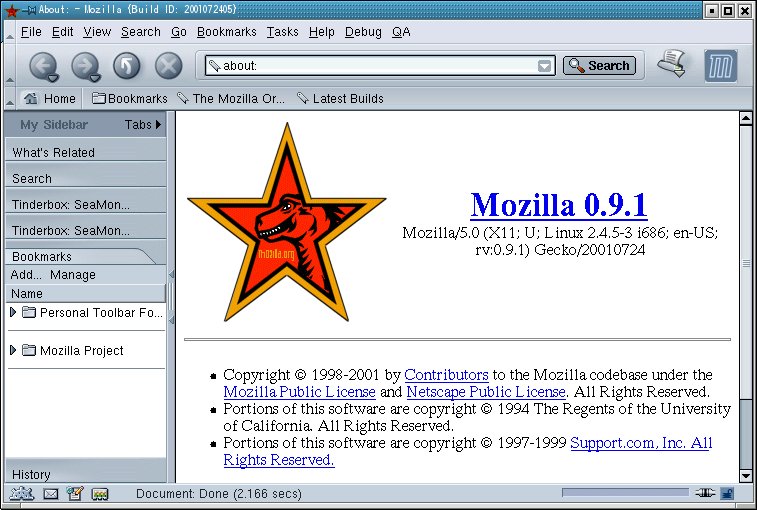
Task: Open the Search menu
Action: [140, 32]
